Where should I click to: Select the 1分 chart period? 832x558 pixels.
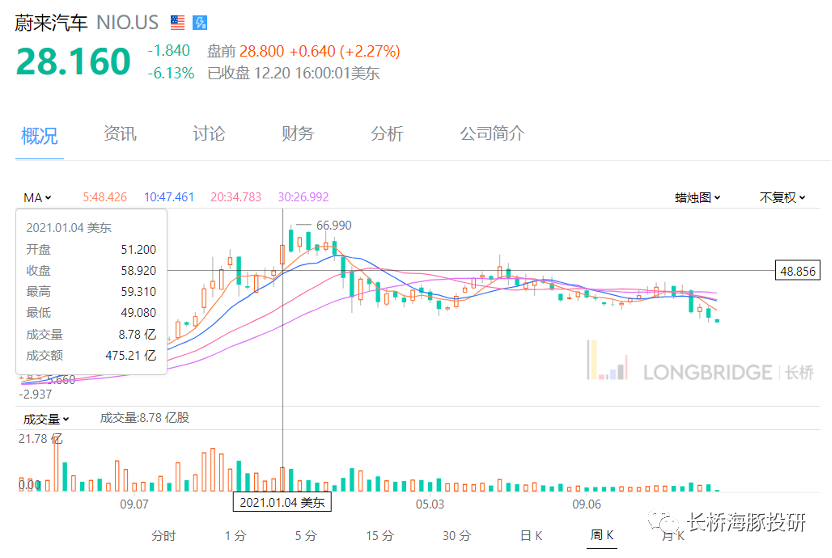pyautogui.click(x=235, y=536)
